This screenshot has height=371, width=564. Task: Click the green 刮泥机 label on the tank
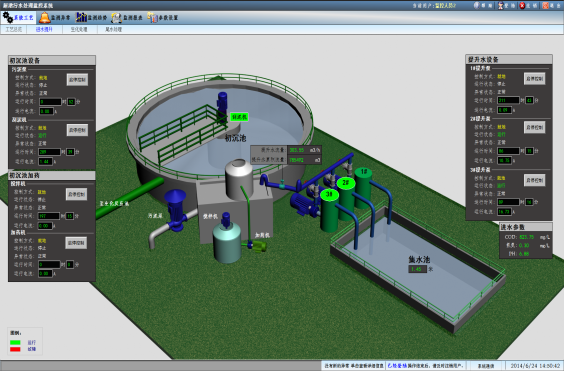click(x=239, y=117)
